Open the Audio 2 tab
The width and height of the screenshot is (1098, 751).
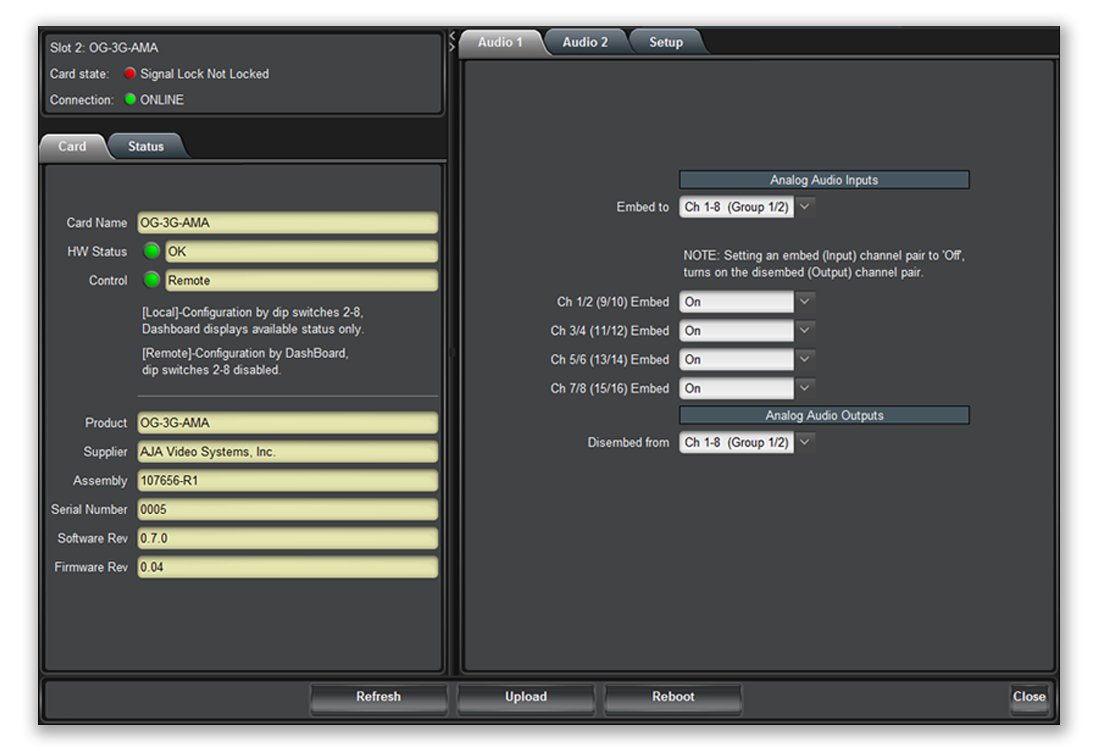(x=585, y=42)
